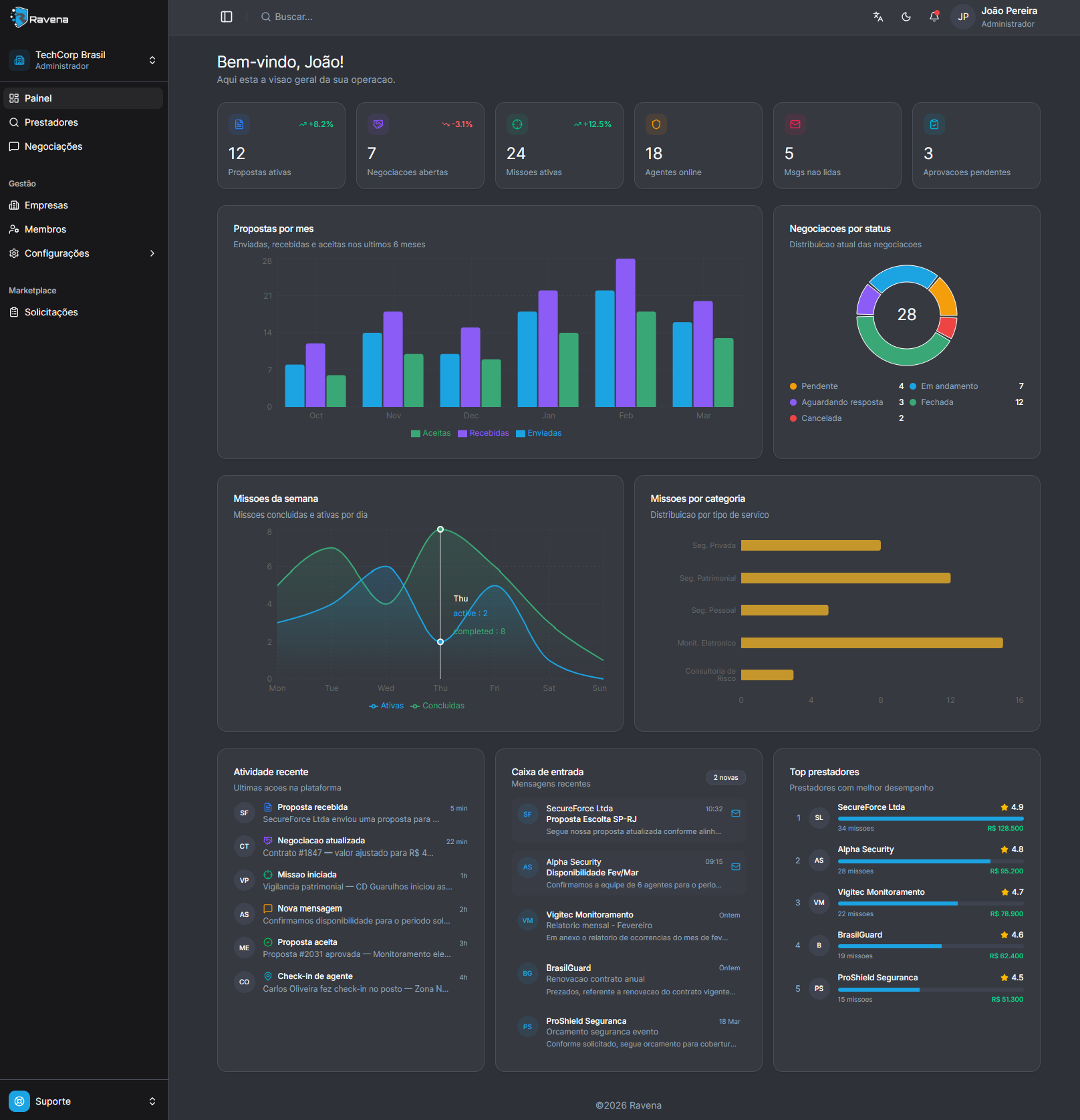Click the Cancelada red legend dot
1080x1120 pixels.
tap(793, 418)
